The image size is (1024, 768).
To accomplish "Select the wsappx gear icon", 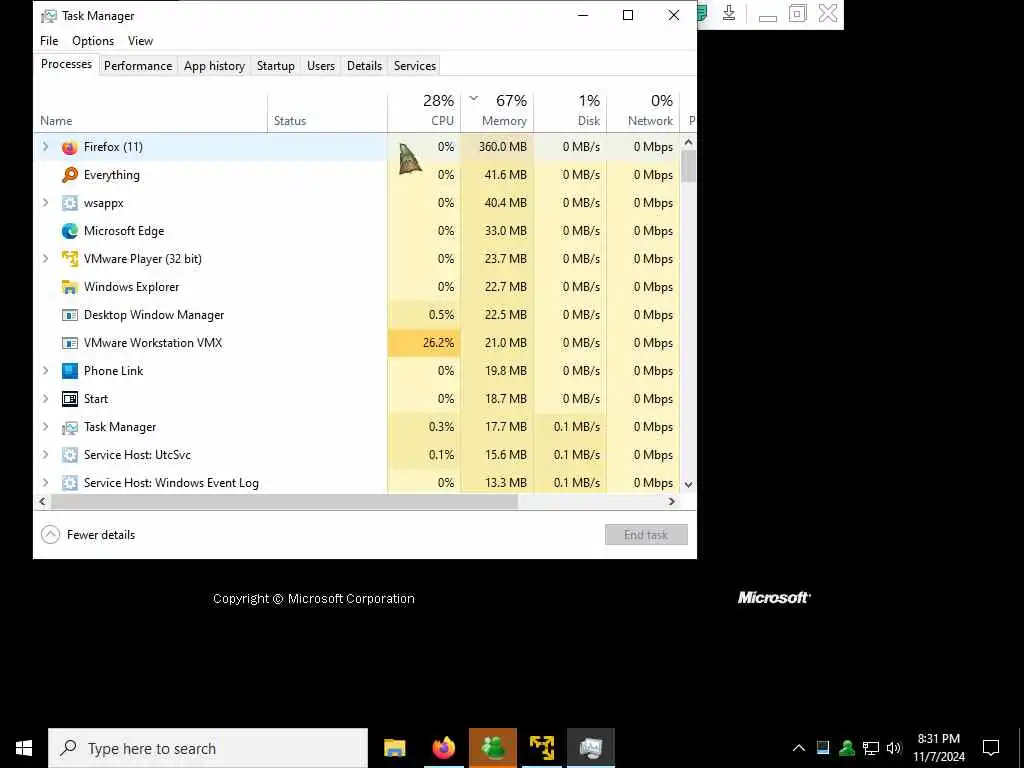I will [69, 203].
